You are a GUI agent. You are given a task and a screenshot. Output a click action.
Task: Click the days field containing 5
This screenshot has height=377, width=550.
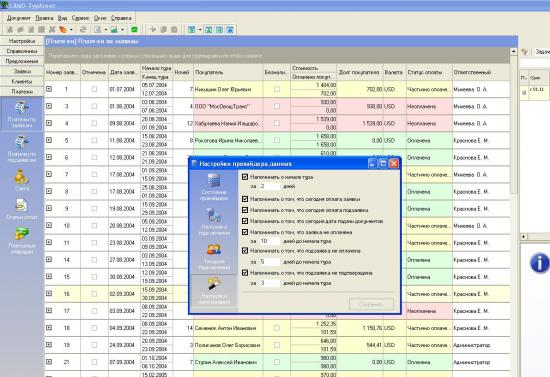point(269,262)
